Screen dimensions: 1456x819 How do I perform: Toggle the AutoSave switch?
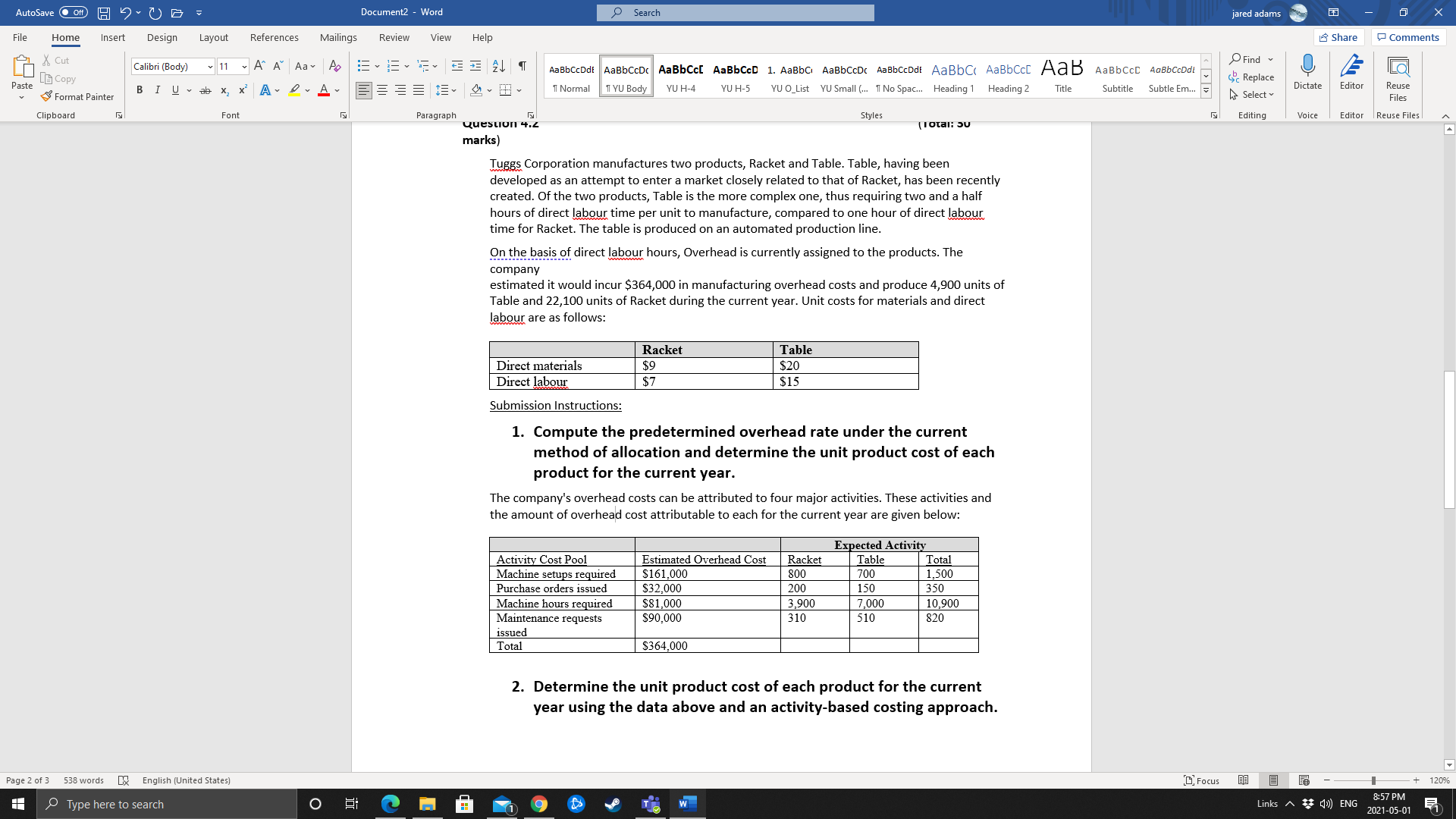(74, 13)
